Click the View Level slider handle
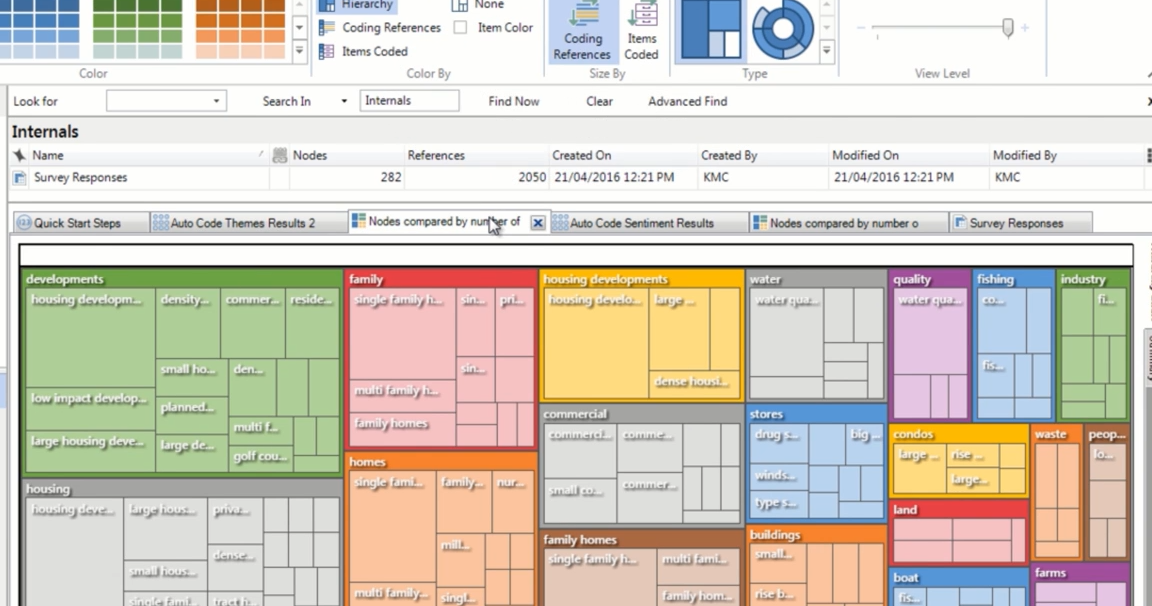Viewport: 1152px width, 606px height. click(1008, 28)
